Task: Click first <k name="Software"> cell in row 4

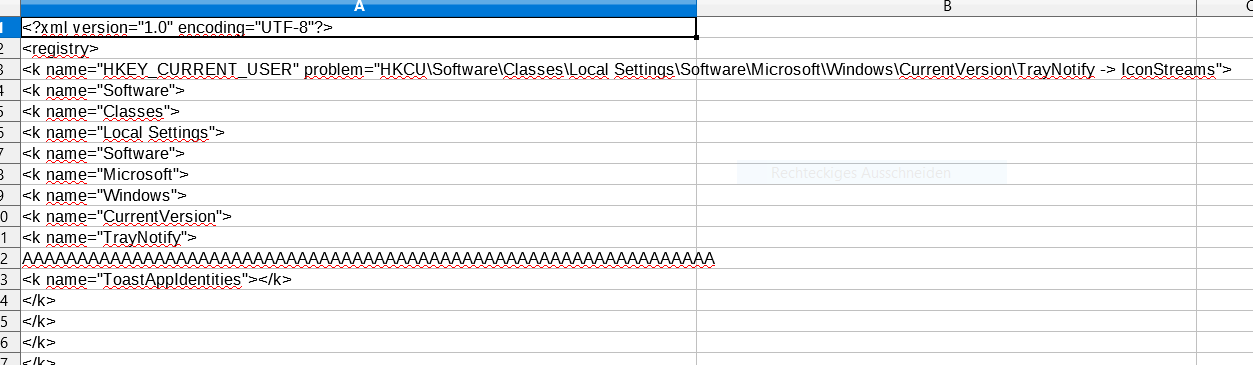Action: tap(359, 90)
